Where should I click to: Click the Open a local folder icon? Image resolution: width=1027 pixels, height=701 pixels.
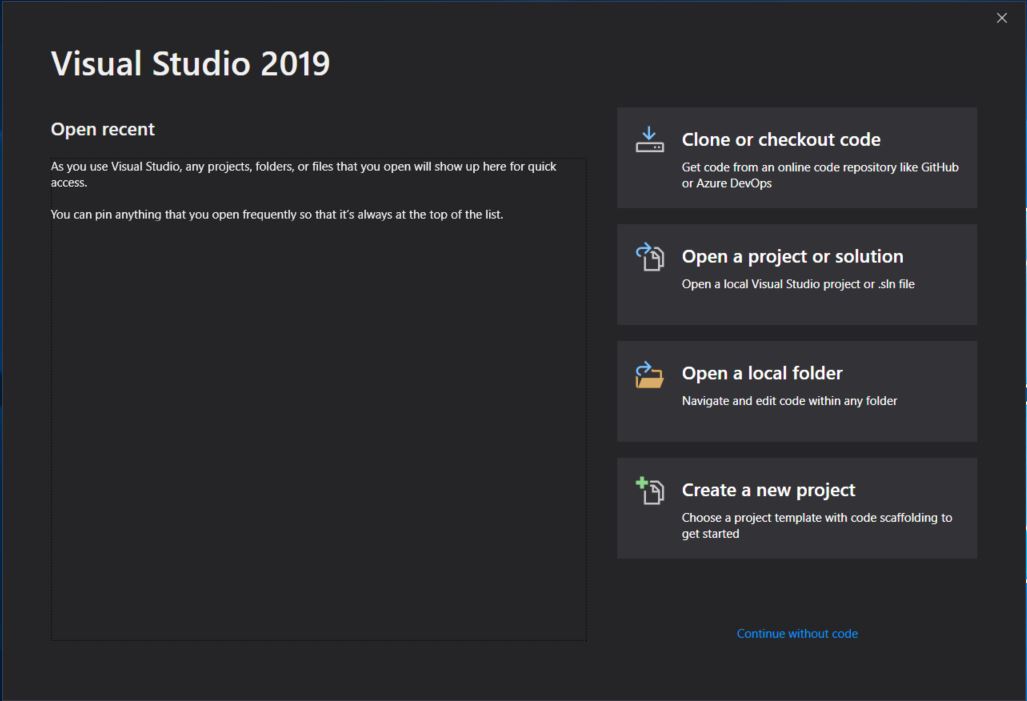649,374
